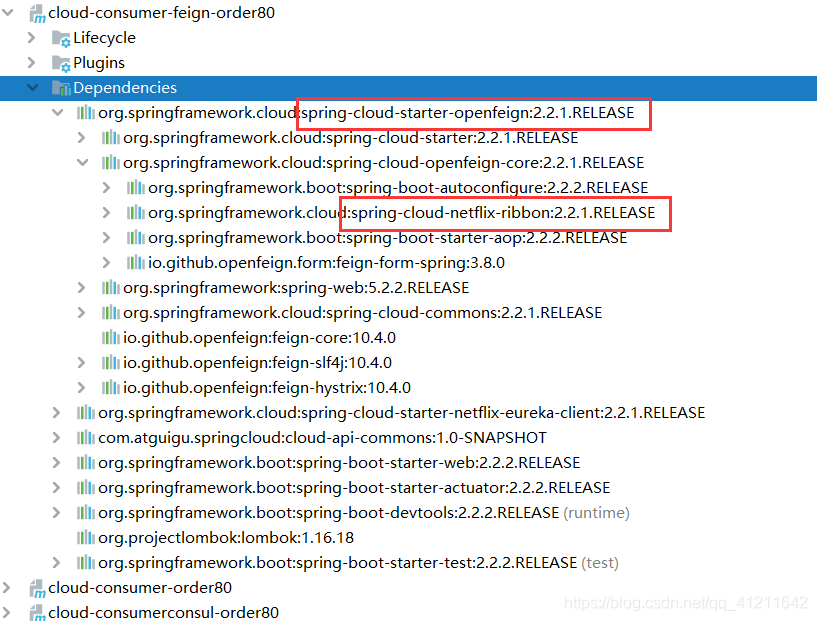Click library icon of feign-core:10.4.0
The height and width of the screenshot is (621, 817).
110,338
